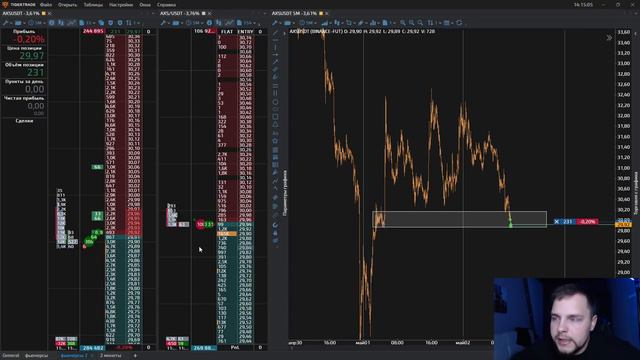Click the -0,20% profit value in left panel

click(29, 39)
